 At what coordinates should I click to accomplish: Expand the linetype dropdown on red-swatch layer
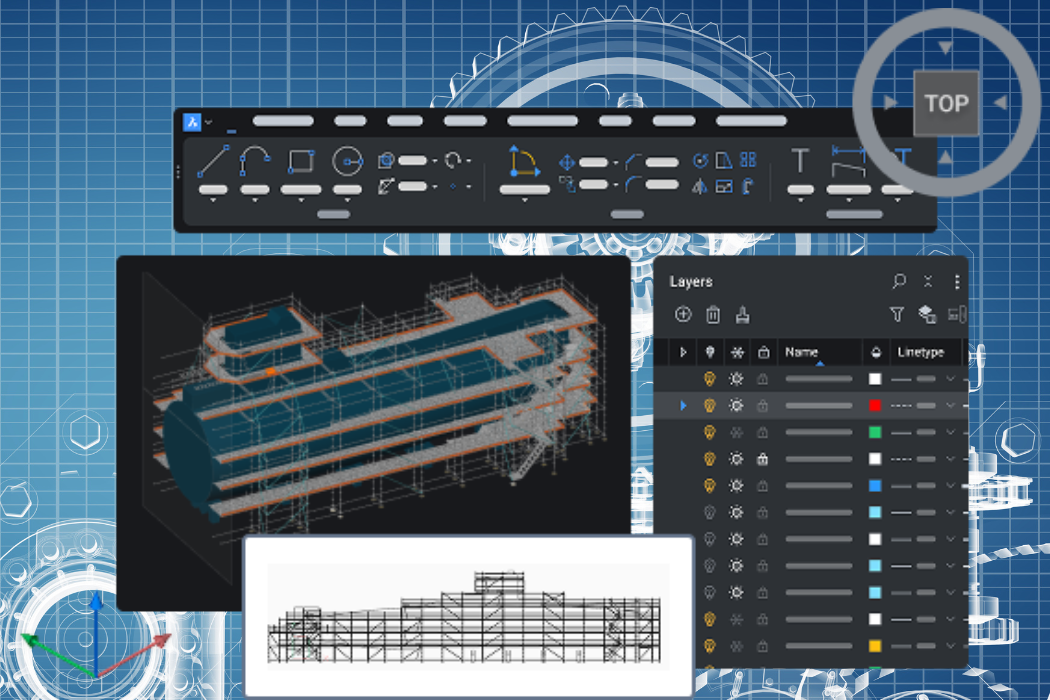(950, 405)
